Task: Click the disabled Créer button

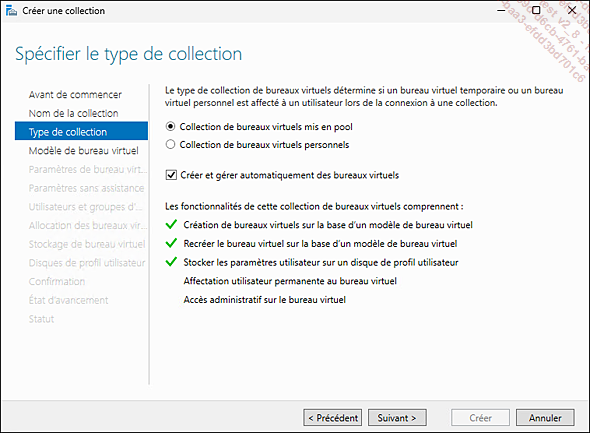Action: pyautogui.click(x=481, y=418)
